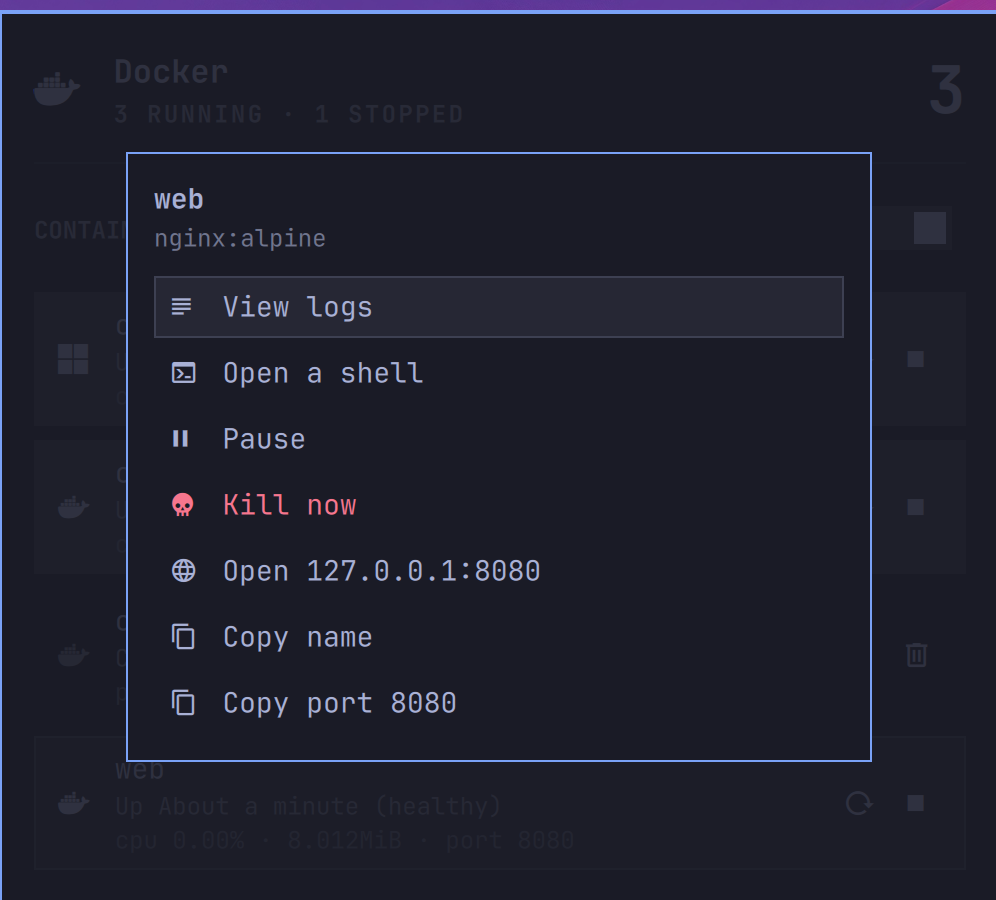
Task: Click "3 RUNNING · 1 STOPPED" summary
Action: click(x=289, y=114)
